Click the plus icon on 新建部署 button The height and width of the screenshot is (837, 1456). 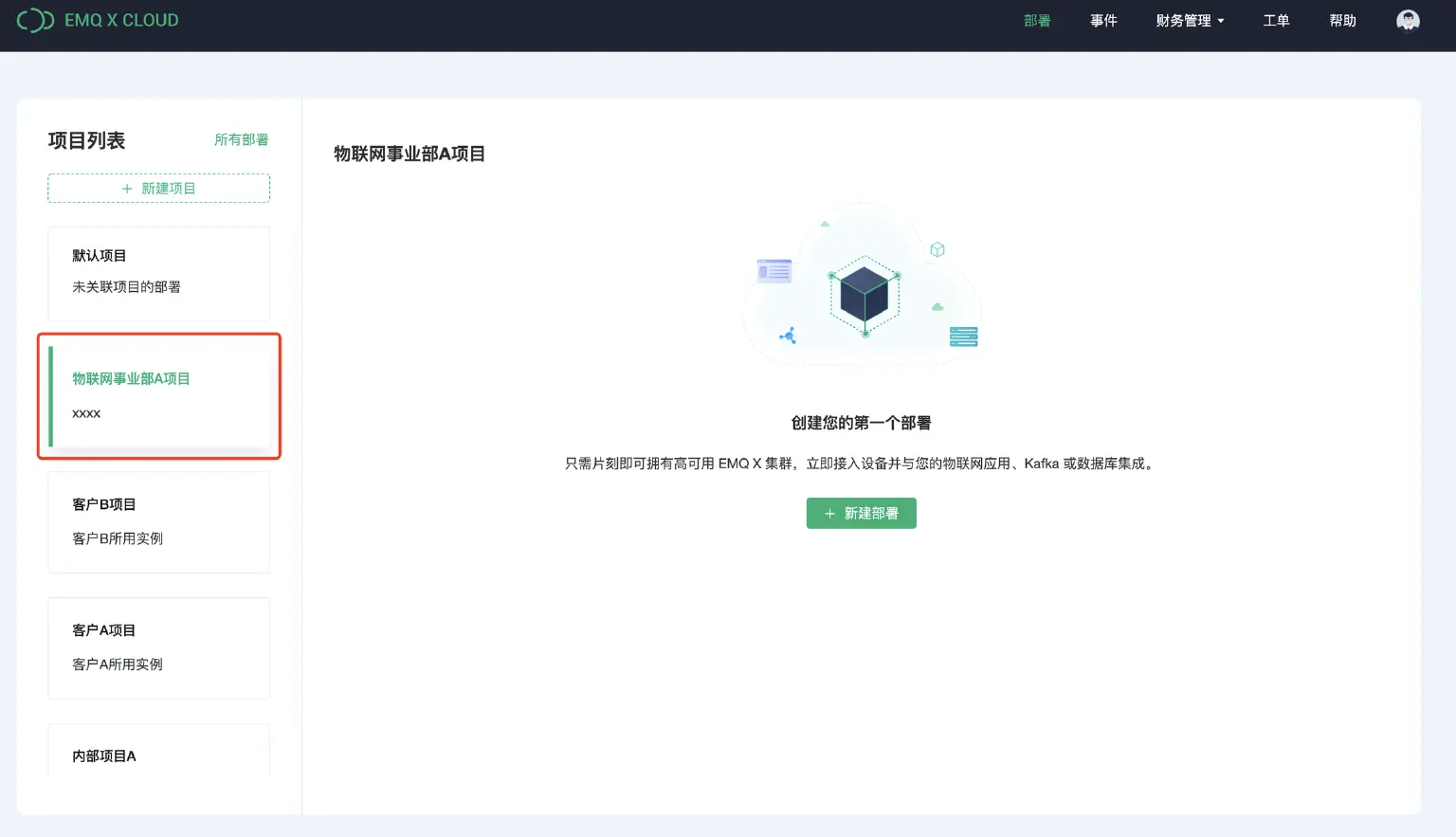pyautogui.click(x=828, y=513)
